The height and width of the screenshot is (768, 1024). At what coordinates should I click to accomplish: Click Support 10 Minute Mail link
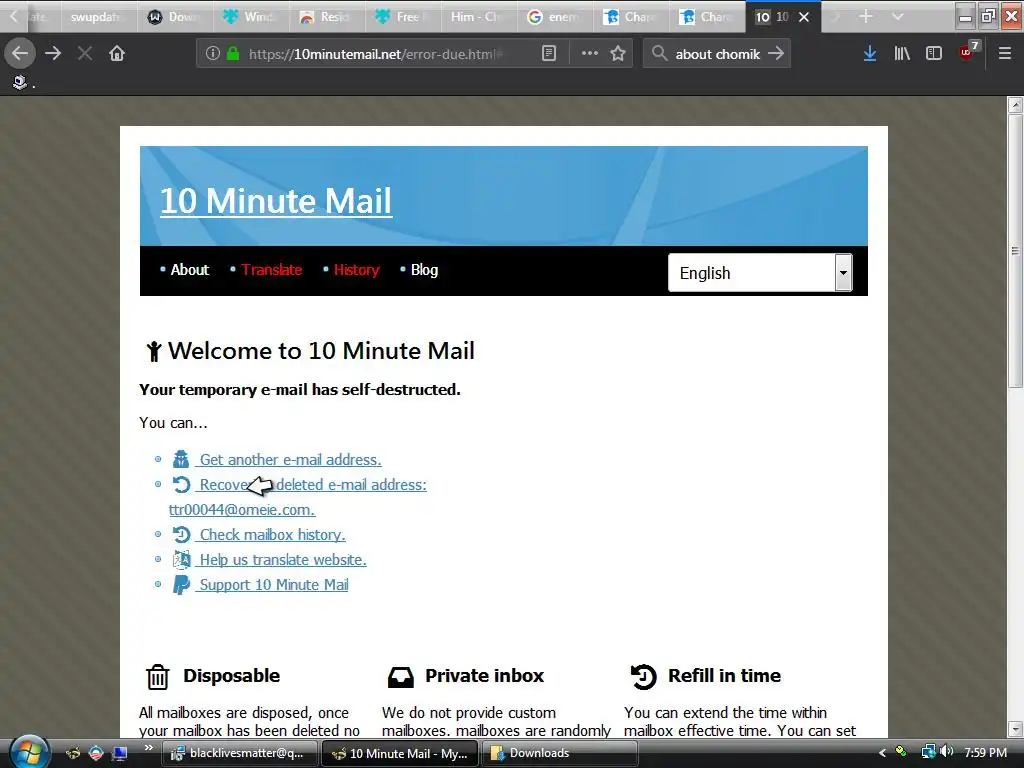point(274,584)
